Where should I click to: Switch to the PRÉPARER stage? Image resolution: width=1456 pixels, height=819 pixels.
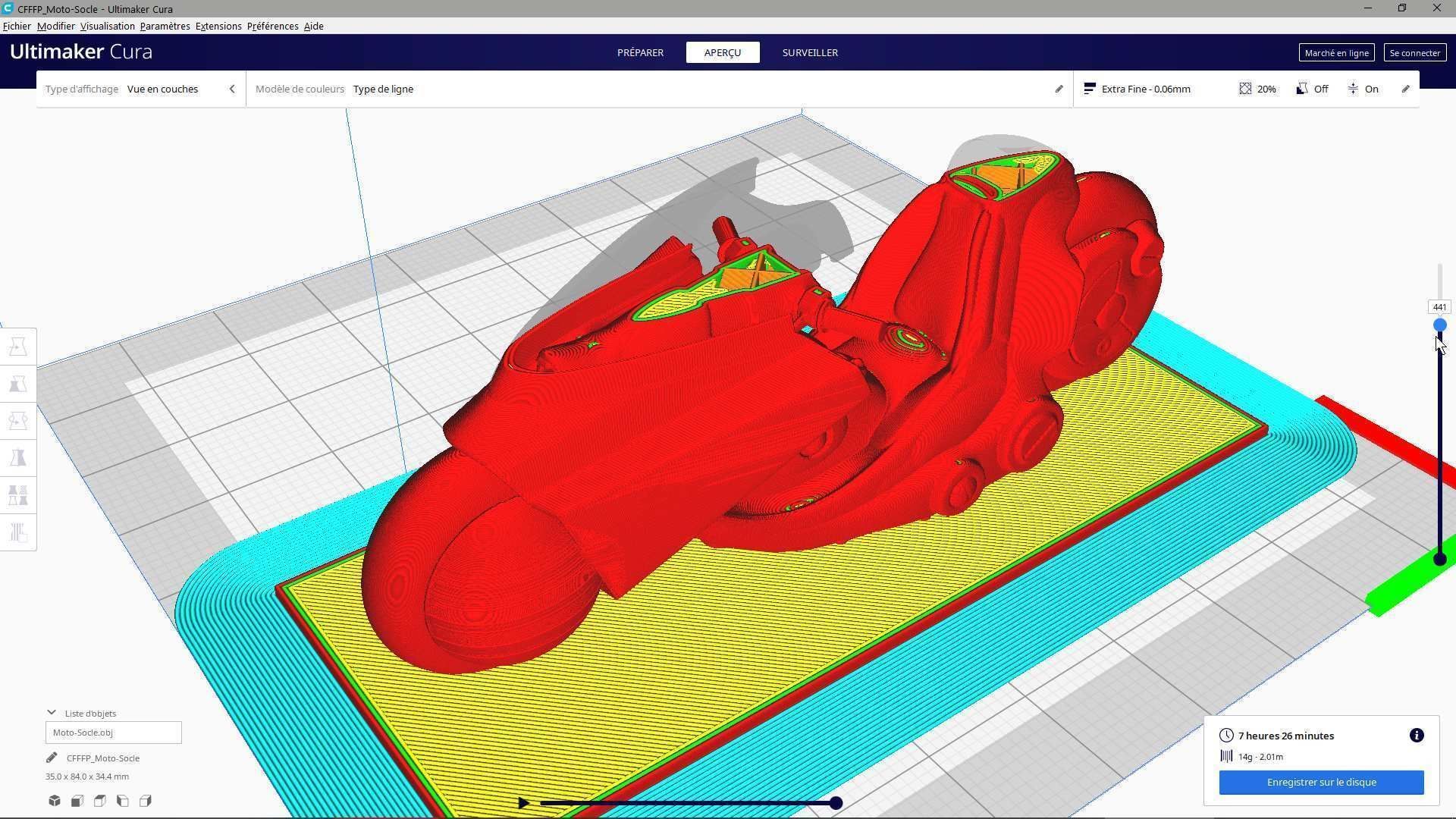click(x=640, y=52)
